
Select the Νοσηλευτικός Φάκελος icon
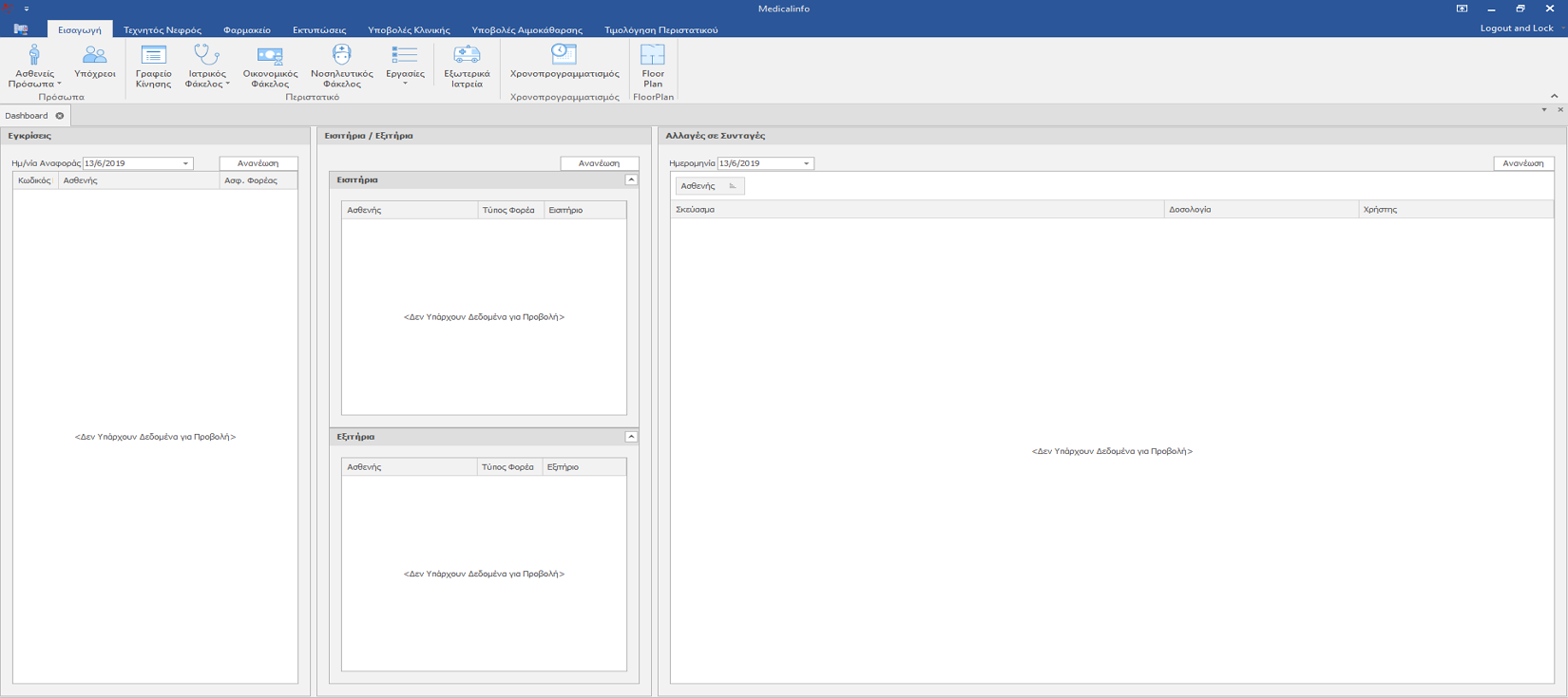[341, 57]
